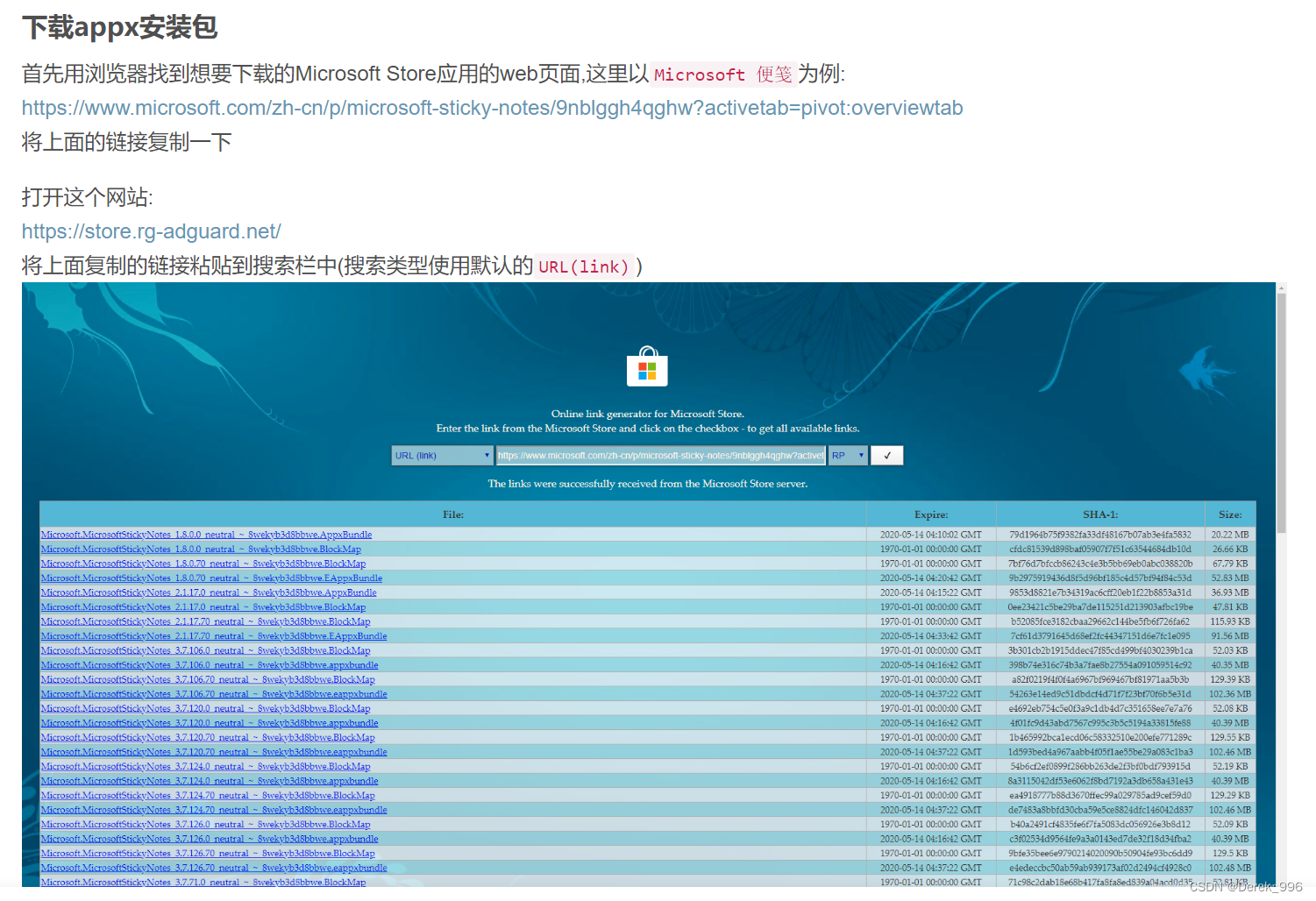Click the 'File:' column header

453,514
